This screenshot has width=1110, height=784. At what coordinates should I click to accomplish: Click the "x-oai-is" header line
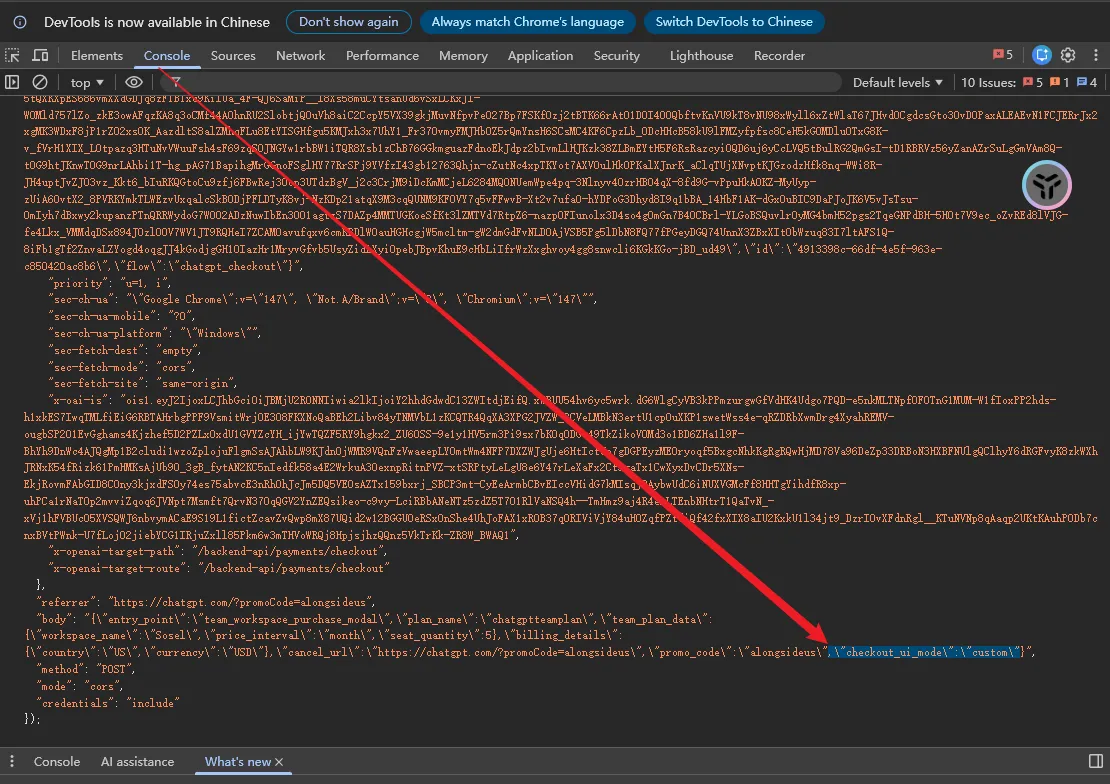[x=552, y=400]
